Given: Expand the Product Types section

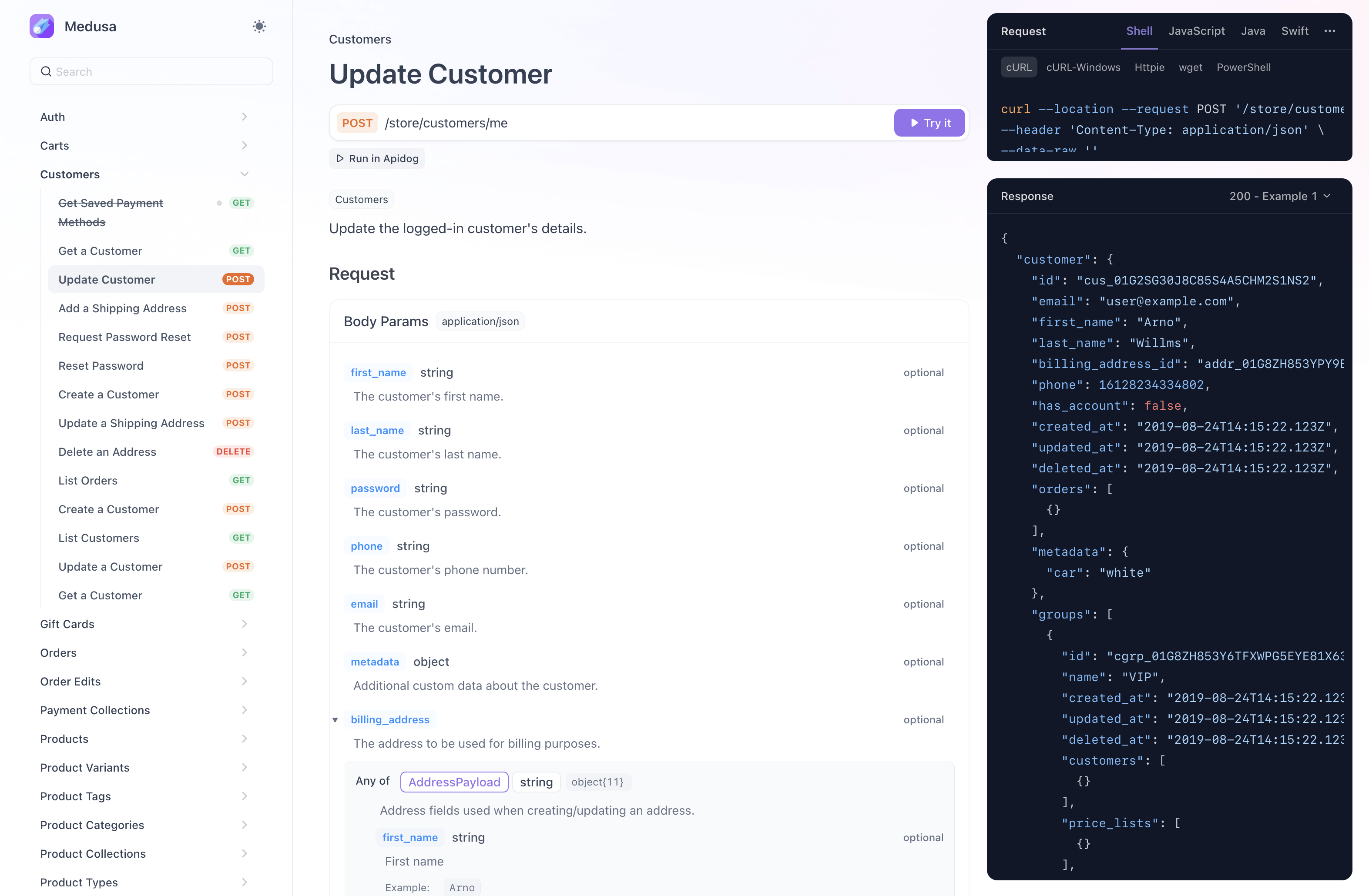Looking at the screenshot, I should coord(144,883).
